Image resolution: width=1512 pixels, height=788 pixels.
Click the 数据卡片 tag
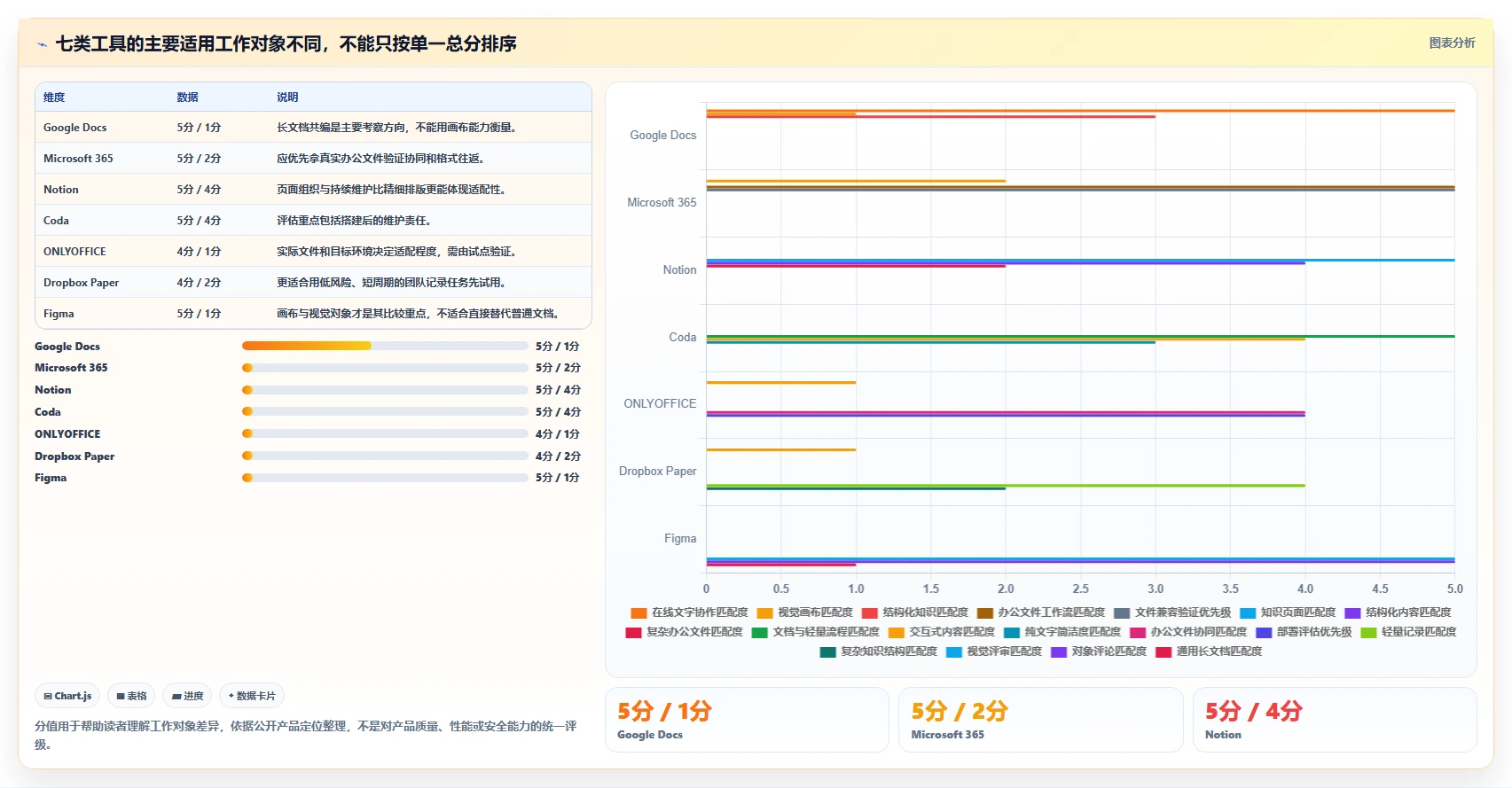pyautogui.click(x=252, y=696)
